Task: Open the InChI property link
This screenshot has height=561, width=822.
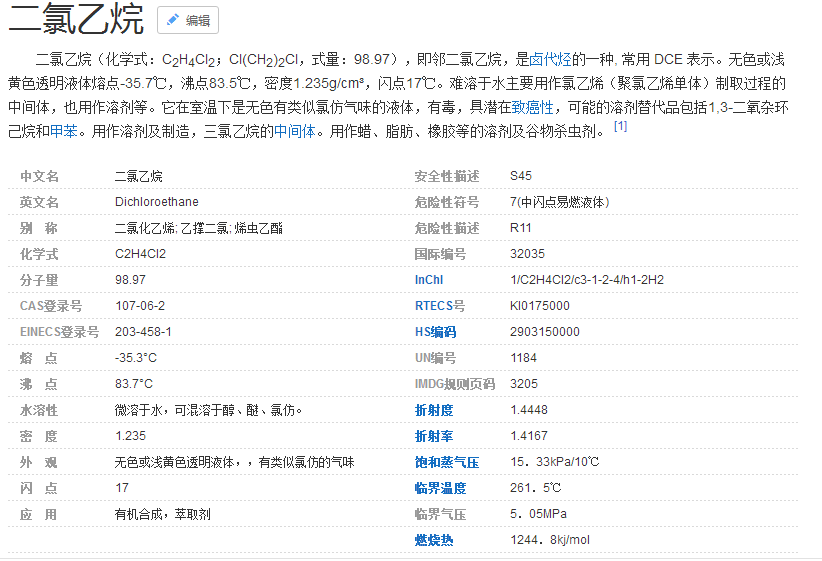Action: click(x=428, y=280)
